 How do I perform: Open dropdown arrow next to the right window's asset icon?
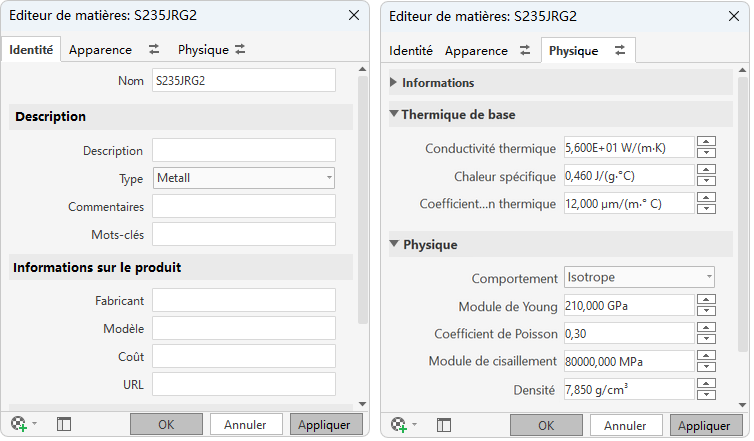click(415, 425)
